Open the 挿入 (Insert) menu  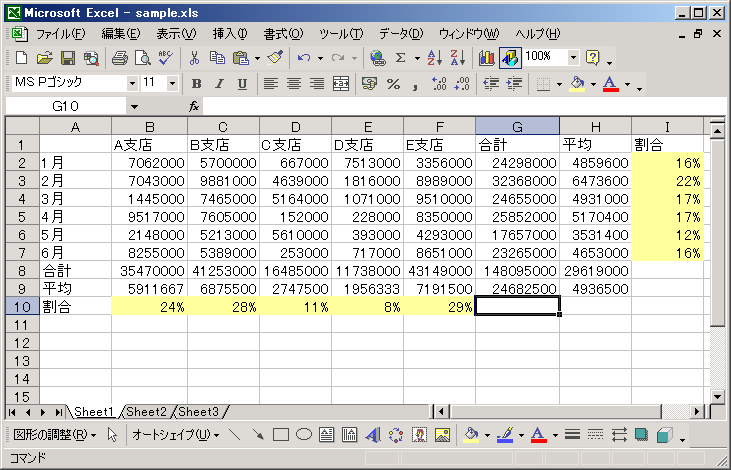pyautogui.click(x=230, y=34)
